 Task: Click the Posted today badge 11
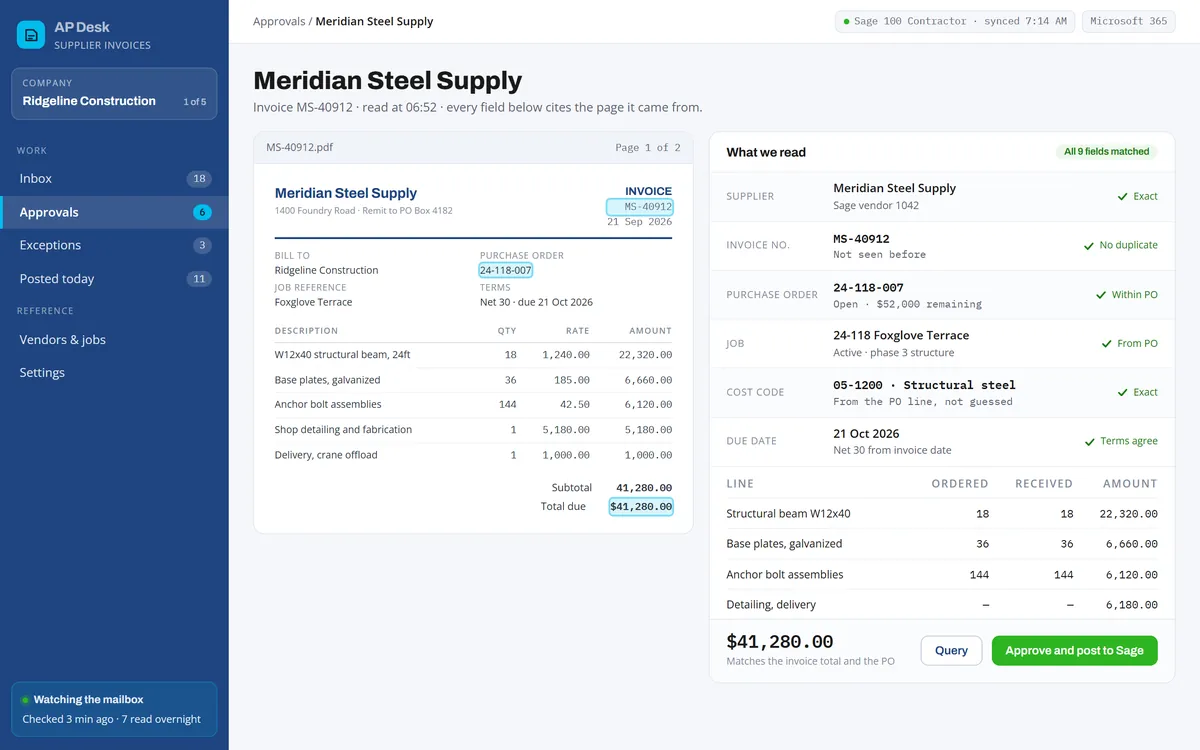click(199, 279)
